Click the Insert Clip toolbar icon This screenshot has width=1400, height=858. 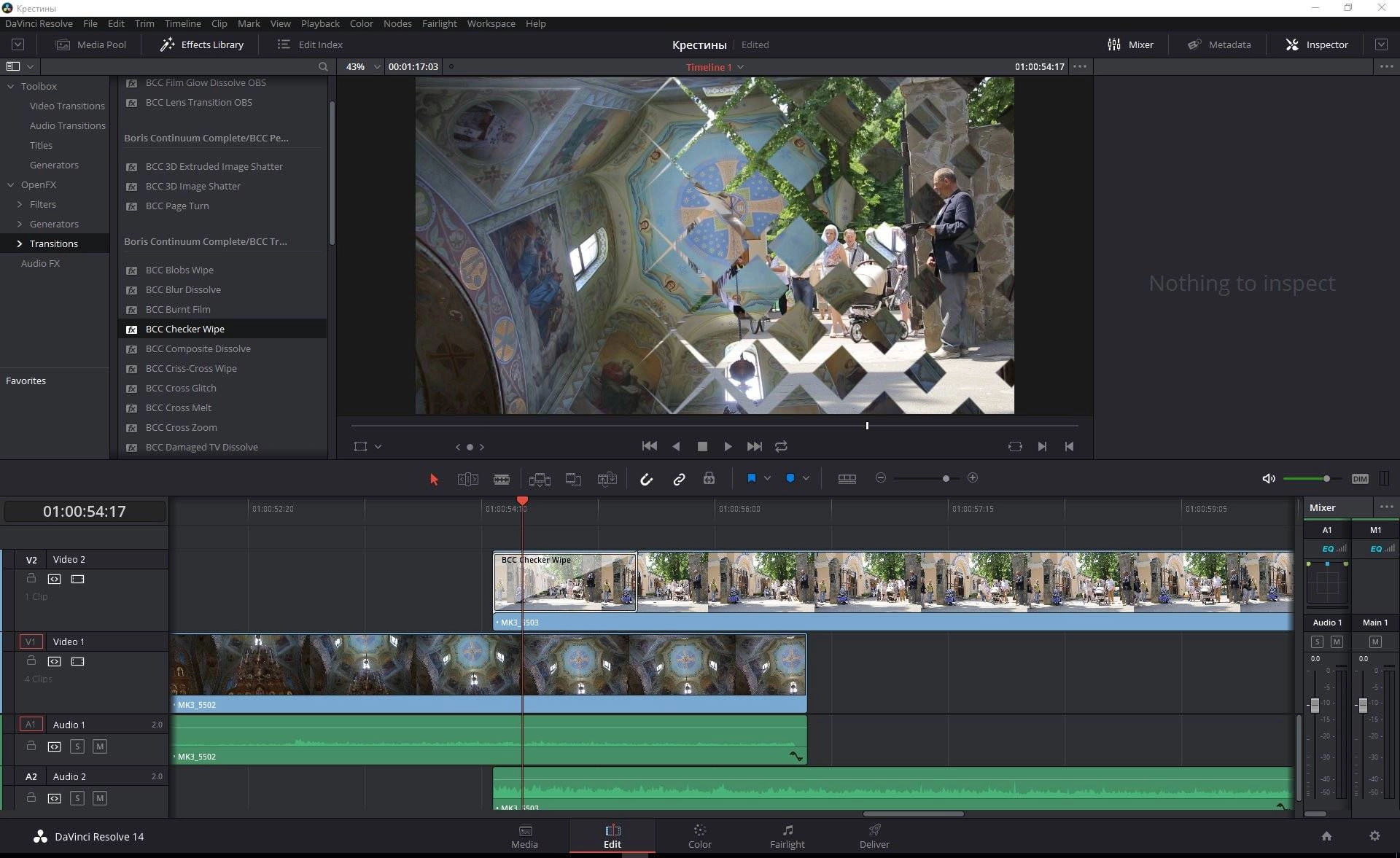540,479
